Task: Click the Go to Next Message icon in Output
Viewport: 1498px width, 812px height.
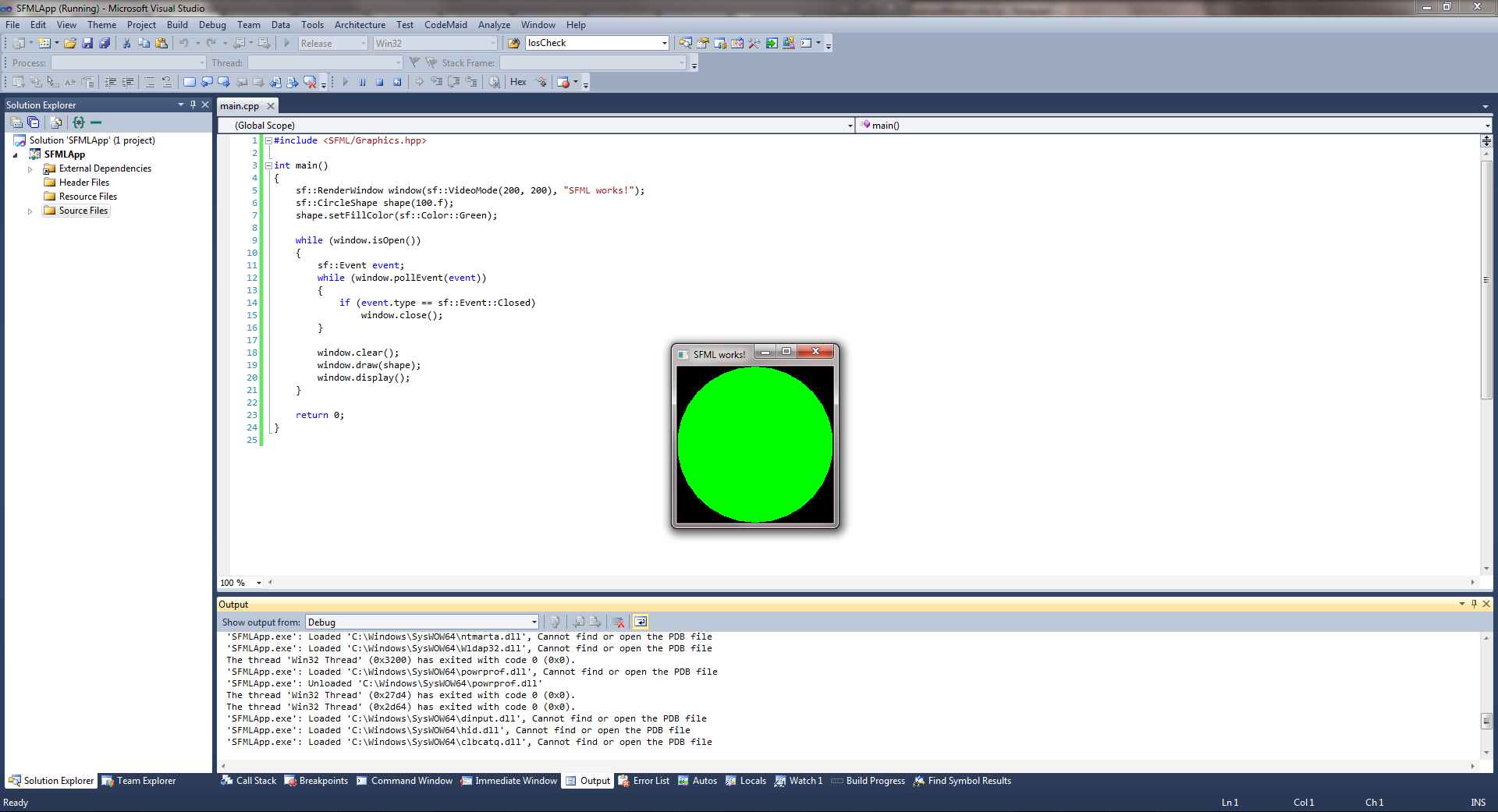Action: 595,622
